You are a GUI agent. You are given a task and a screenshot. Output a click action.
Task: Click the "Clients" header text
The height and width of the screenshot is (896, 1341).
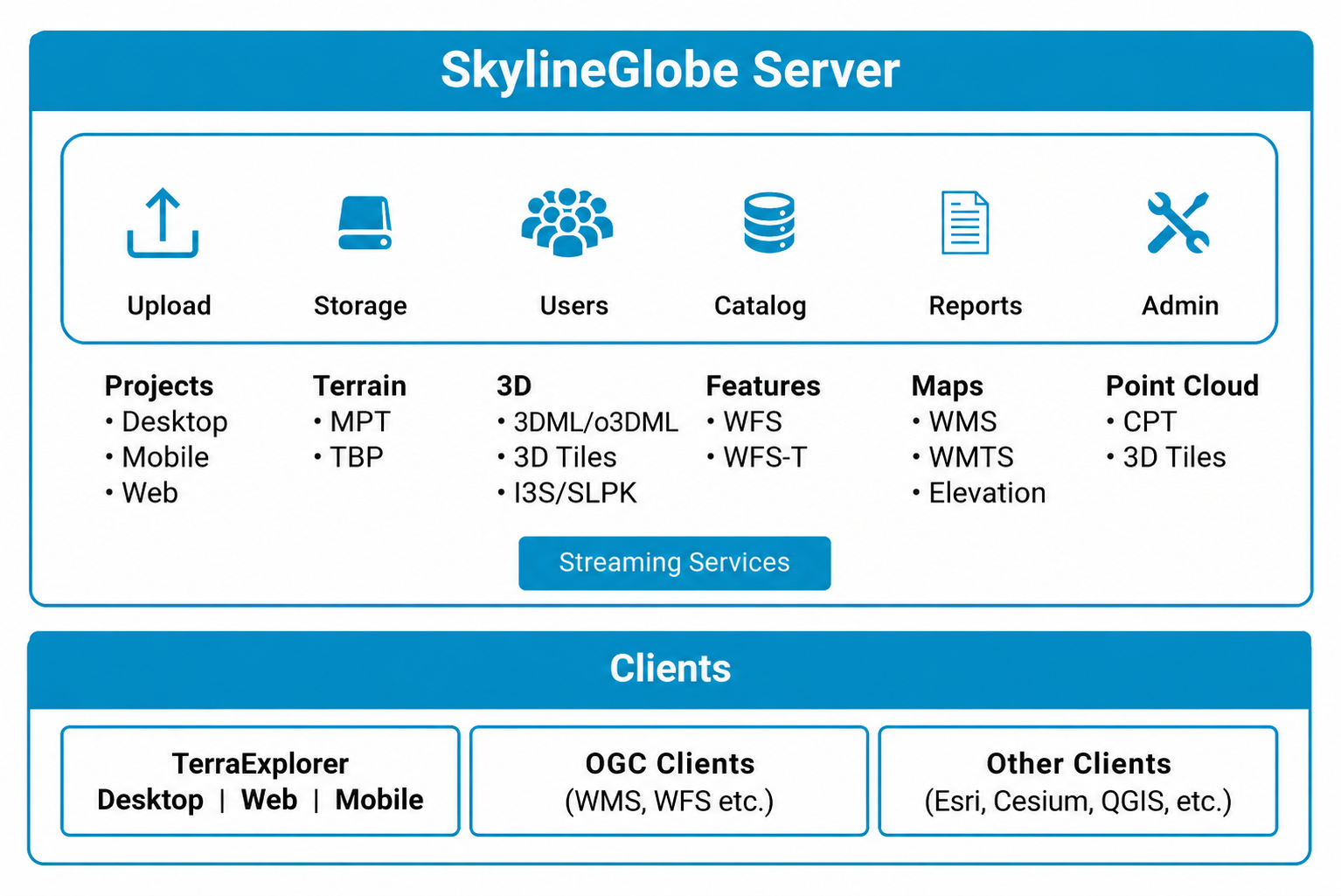click(670, 669)
